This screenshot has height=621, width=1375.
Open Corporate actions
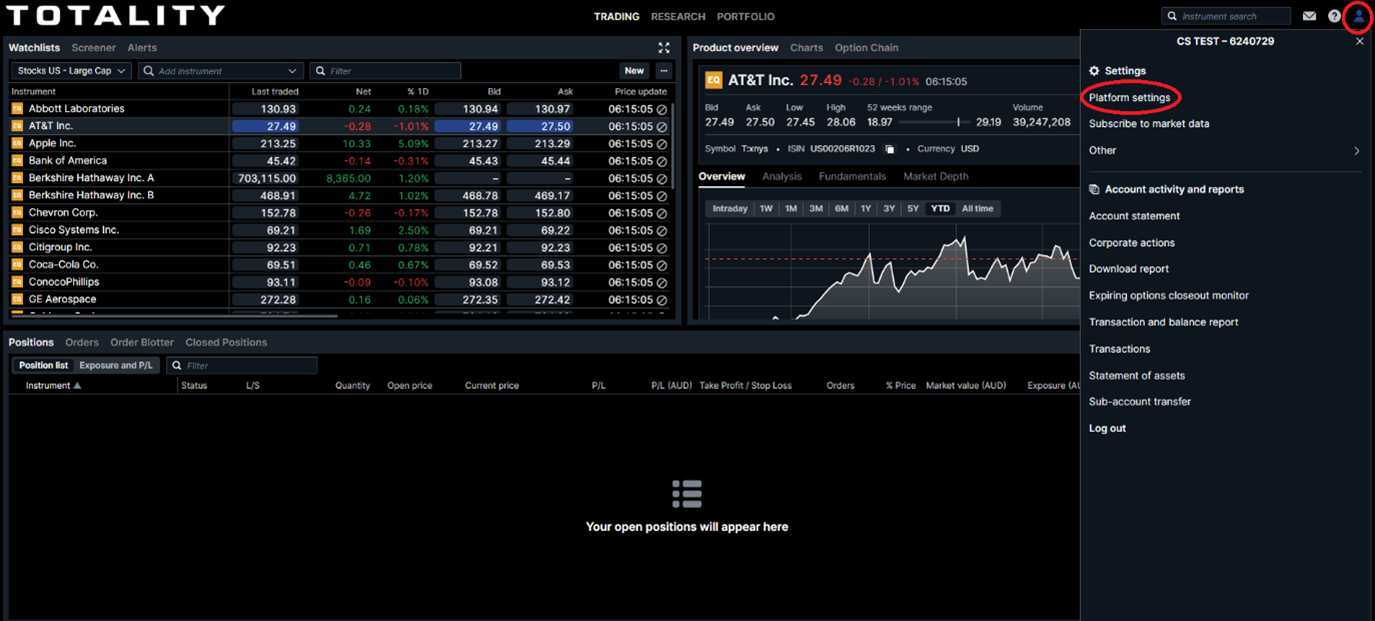pyautogui.click(x=1132, y=243)
